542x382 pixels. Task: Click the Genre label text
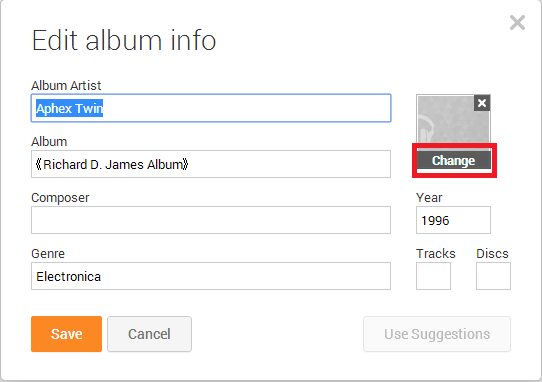[48, 254]
